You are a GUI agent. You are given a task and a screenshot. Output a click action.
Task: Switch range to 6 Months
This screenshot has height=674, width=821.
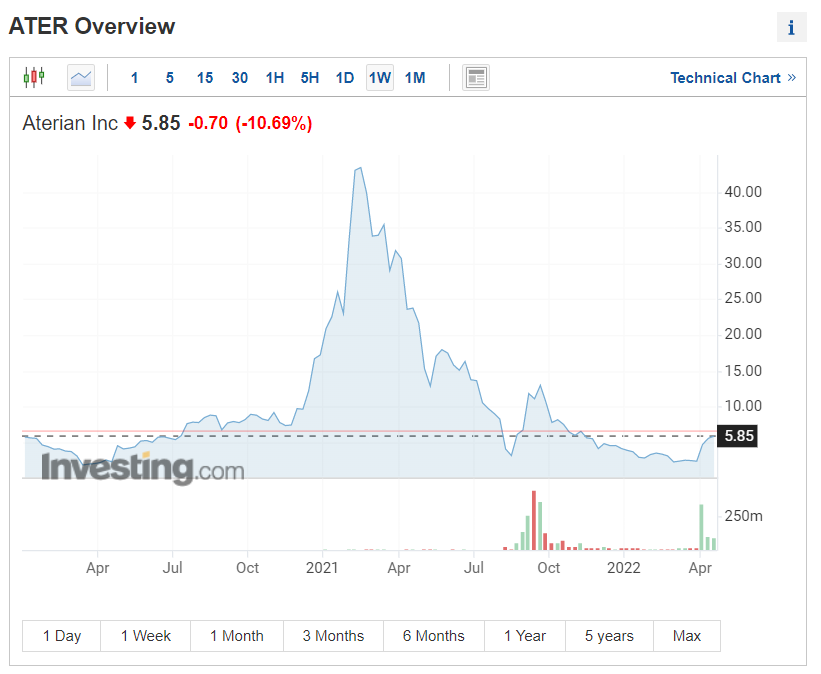coord(434,636)
